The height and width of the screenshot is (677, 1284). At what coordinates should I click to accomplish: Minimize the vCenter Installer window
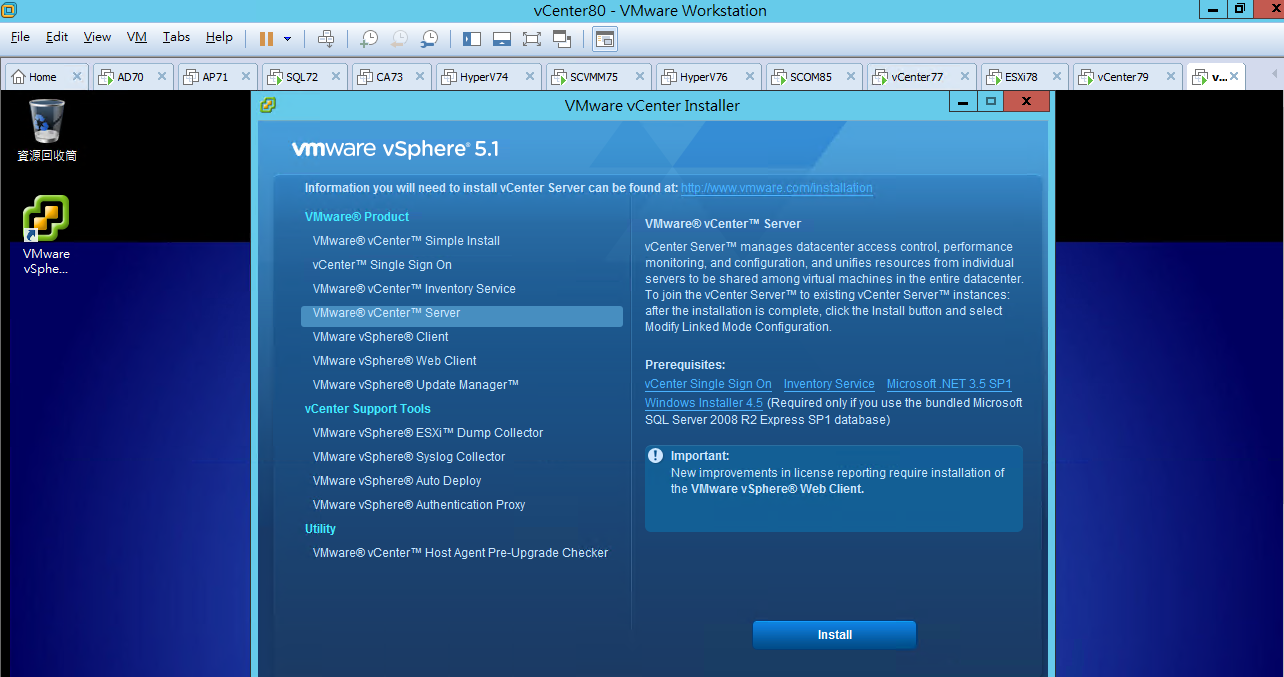[x=963, y=102]
